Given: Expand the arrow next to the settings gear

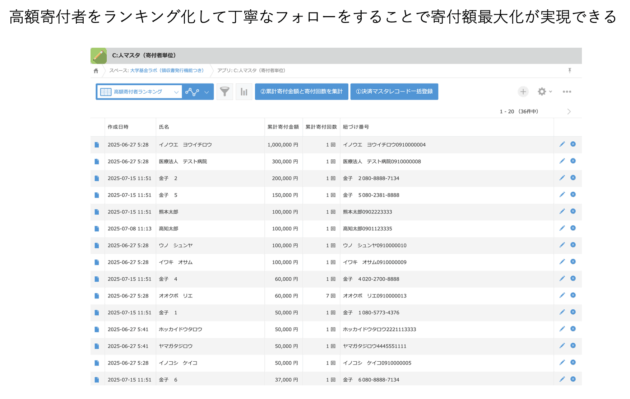Looking at the screenshot, I should point(551,92).
